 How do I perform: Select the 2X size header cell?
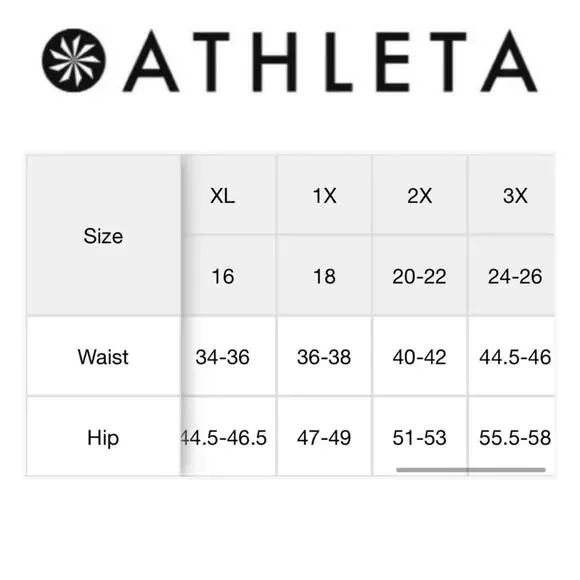420,195
